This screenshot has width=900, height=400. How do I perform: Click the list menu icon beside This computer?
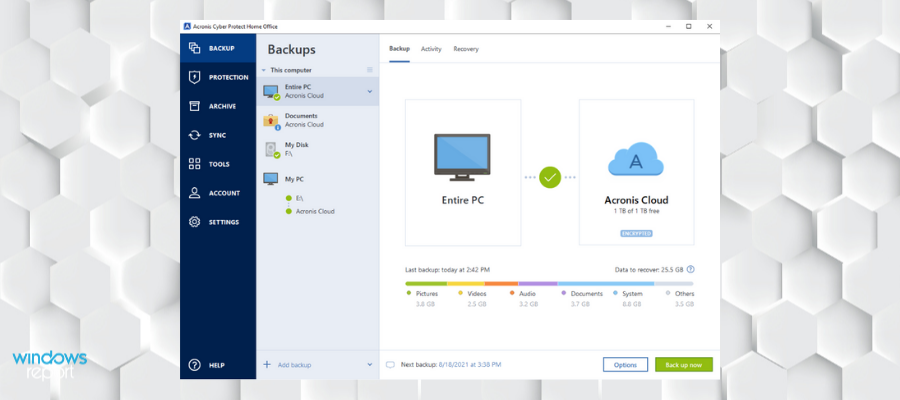coord(370,70)
